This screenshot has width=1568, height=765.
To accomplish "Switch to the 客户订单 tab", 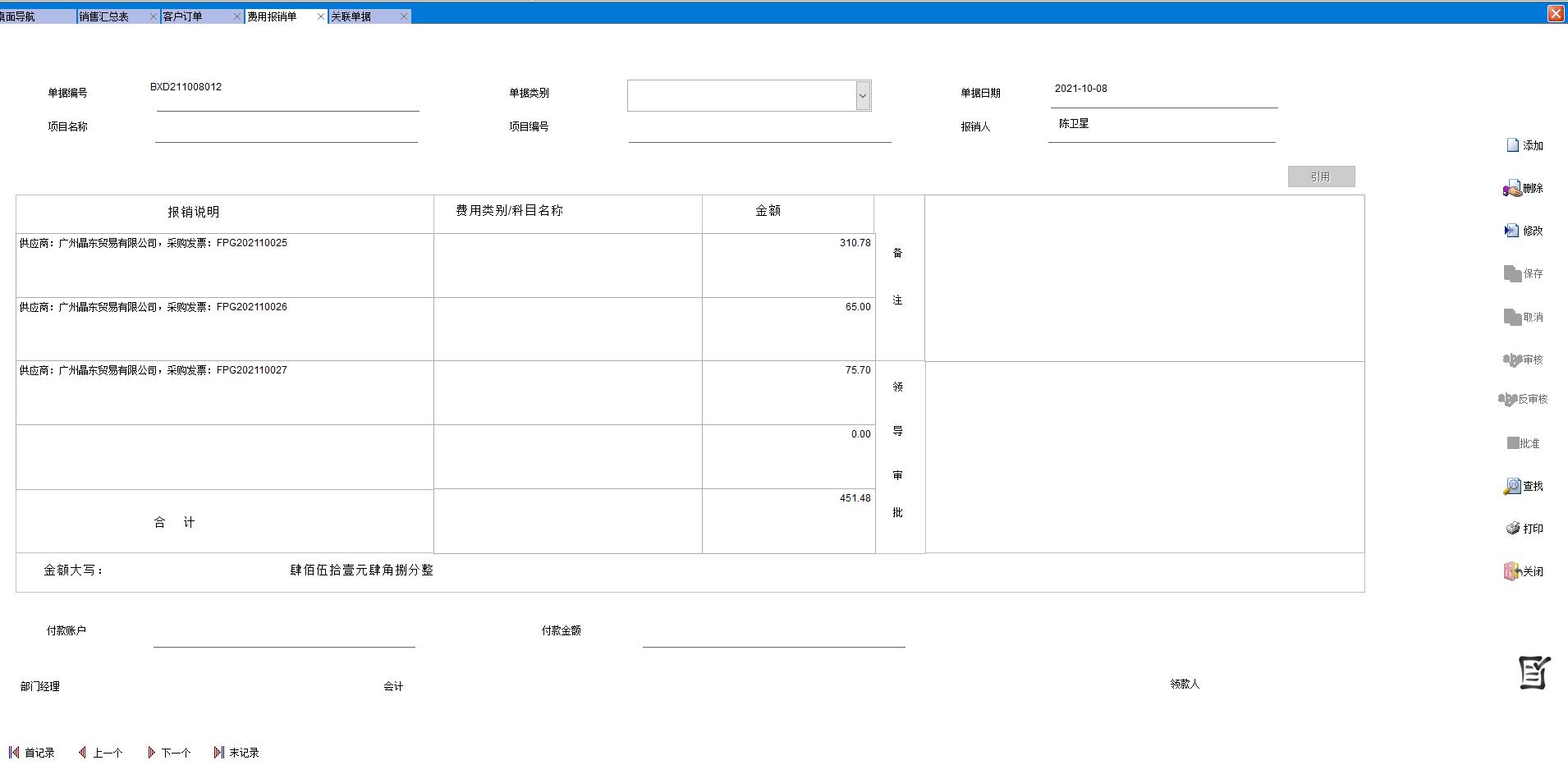I will point(182,15).
